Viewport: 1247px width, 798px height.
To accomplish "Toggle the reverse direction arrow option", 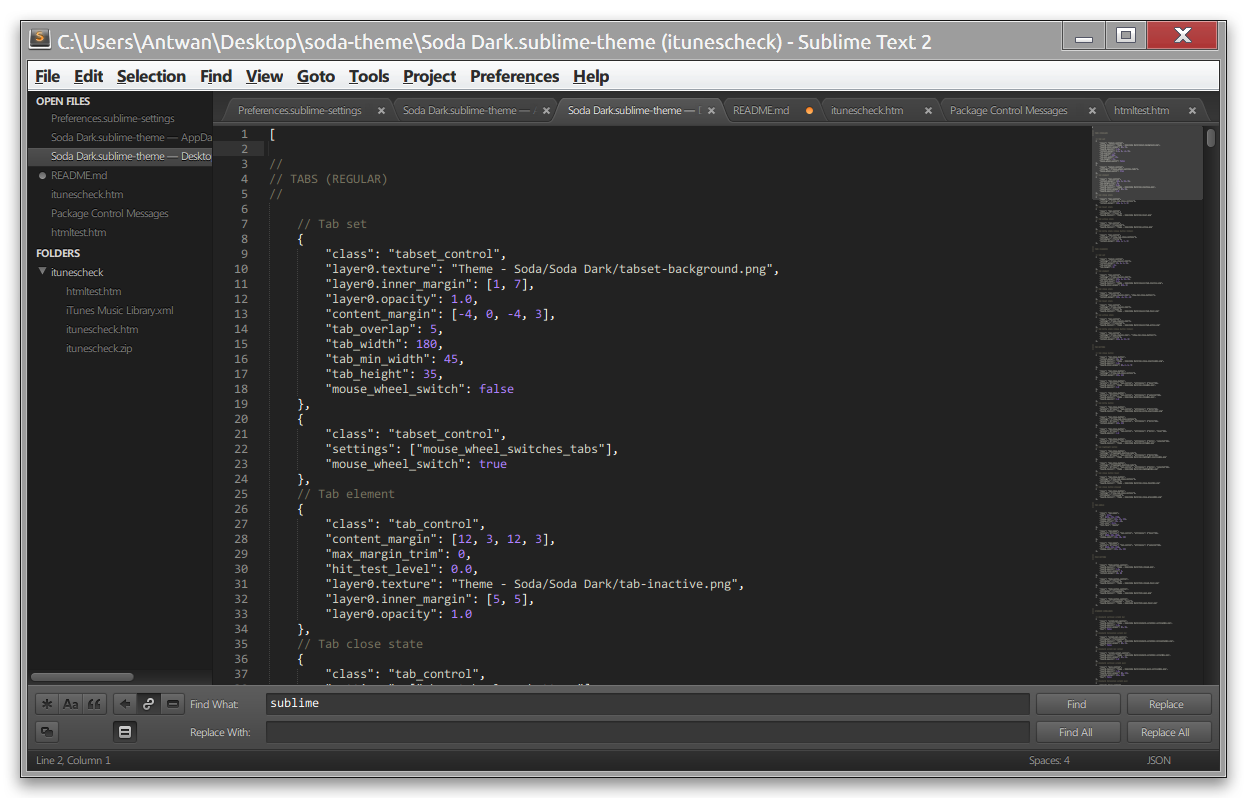I will [x=125, y=704].
